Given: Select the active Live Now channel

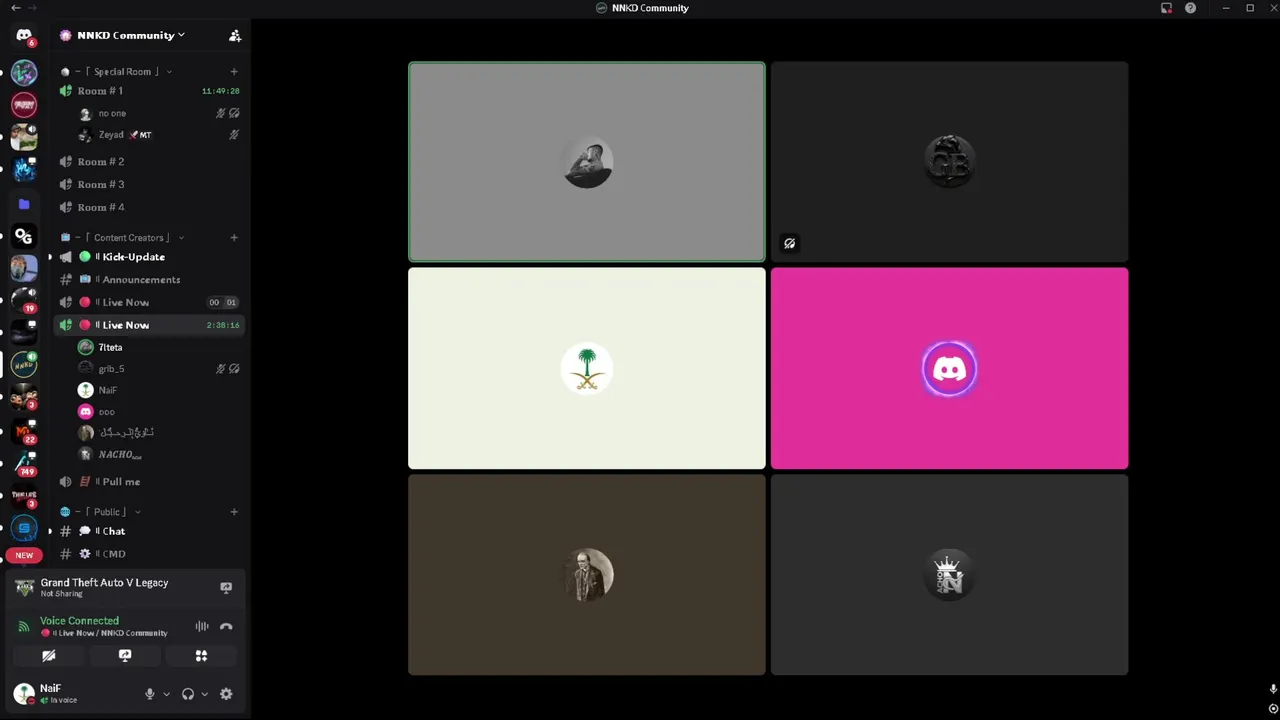Looking at the screenshot, I should (x=148, y=325).
